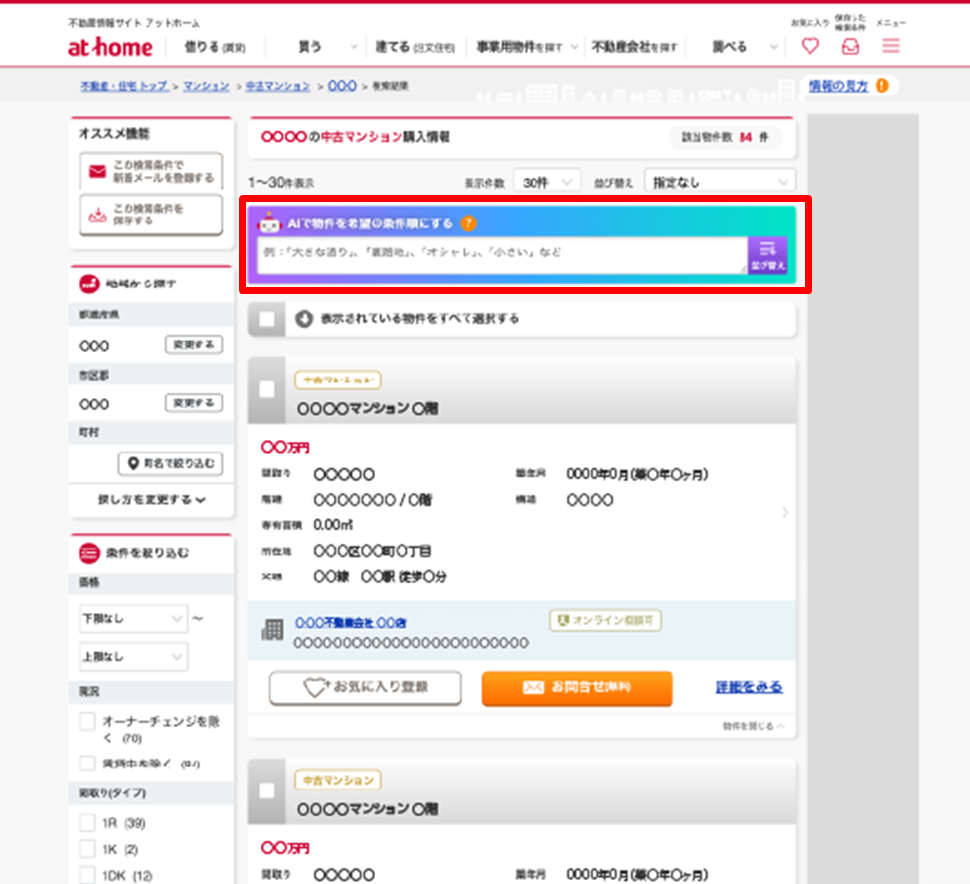Open saved search conditions inbox icon
Image resolution: width=970 pixels, height=884 pixels.
(850, 46)
